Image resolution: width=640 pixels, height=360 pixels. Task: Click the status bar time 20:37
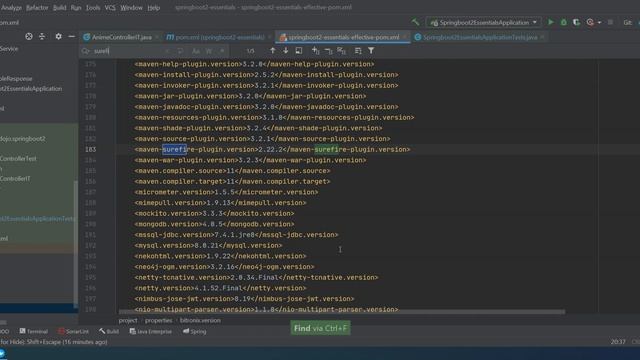pyautogui.click(x=618, y=342)
